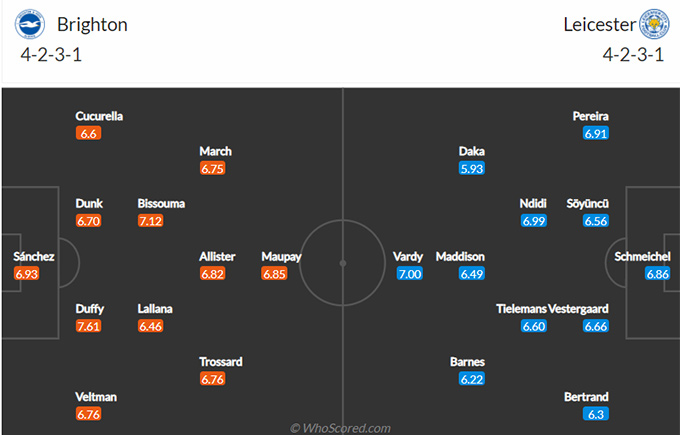This screenshot has width=680, height=435.
Task: Open the Brighton team name link
Action: 92,25
